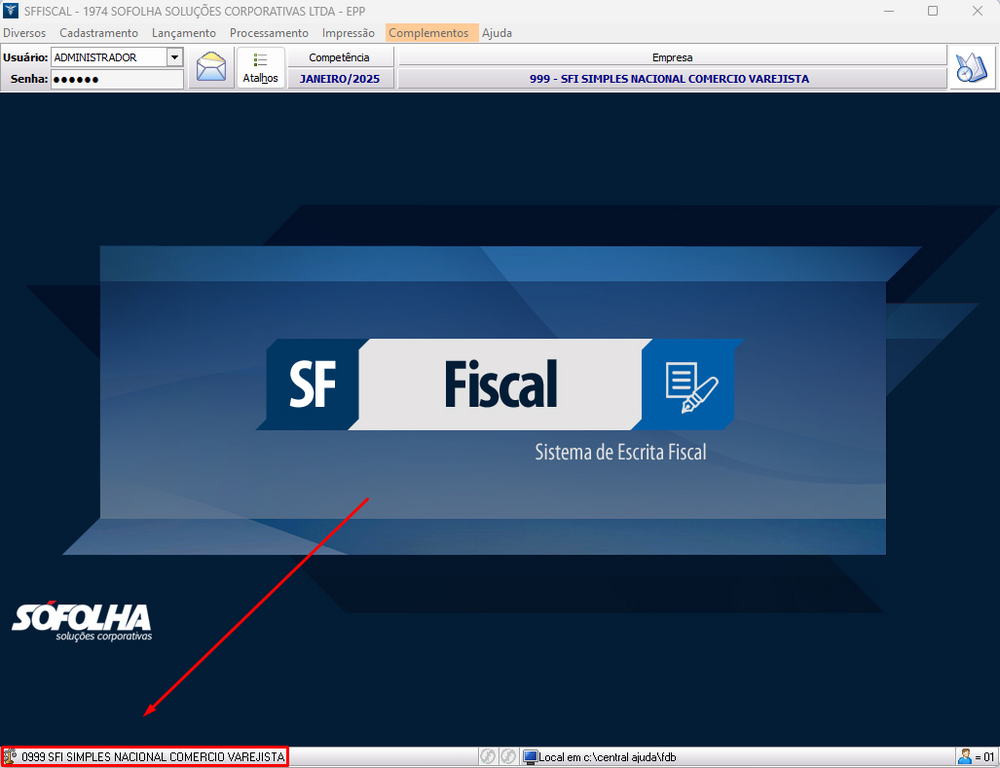Open the Complementos menu
Image resolution: width=1000 pixels, height=768 pixels.
[x=428, y=33]
